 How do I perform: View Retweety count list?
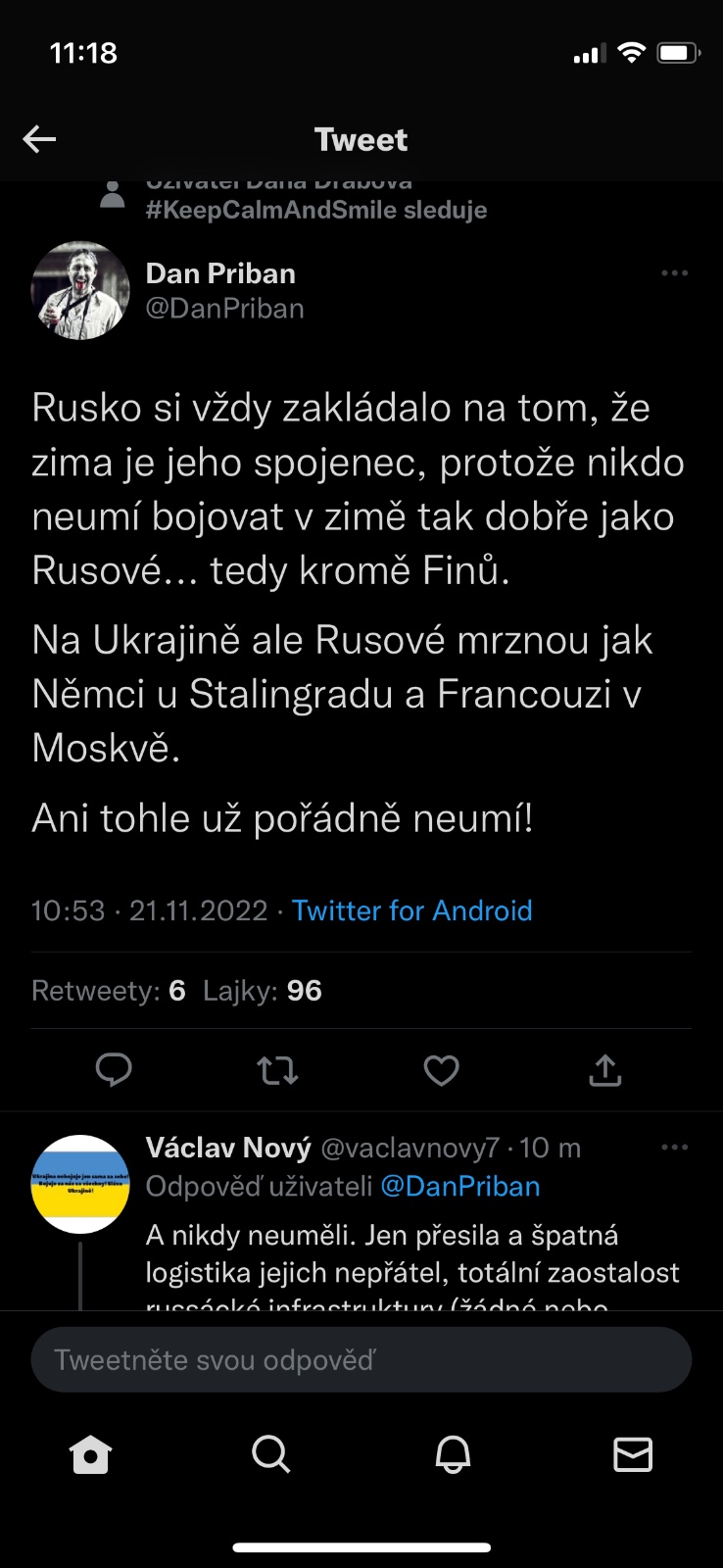108,991
